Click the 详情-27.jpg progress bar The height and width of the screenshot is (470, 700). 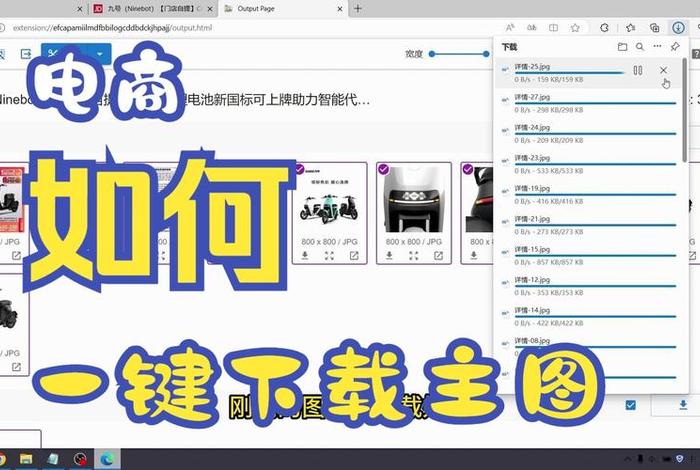pyautogui.click(x=595, y=103)
